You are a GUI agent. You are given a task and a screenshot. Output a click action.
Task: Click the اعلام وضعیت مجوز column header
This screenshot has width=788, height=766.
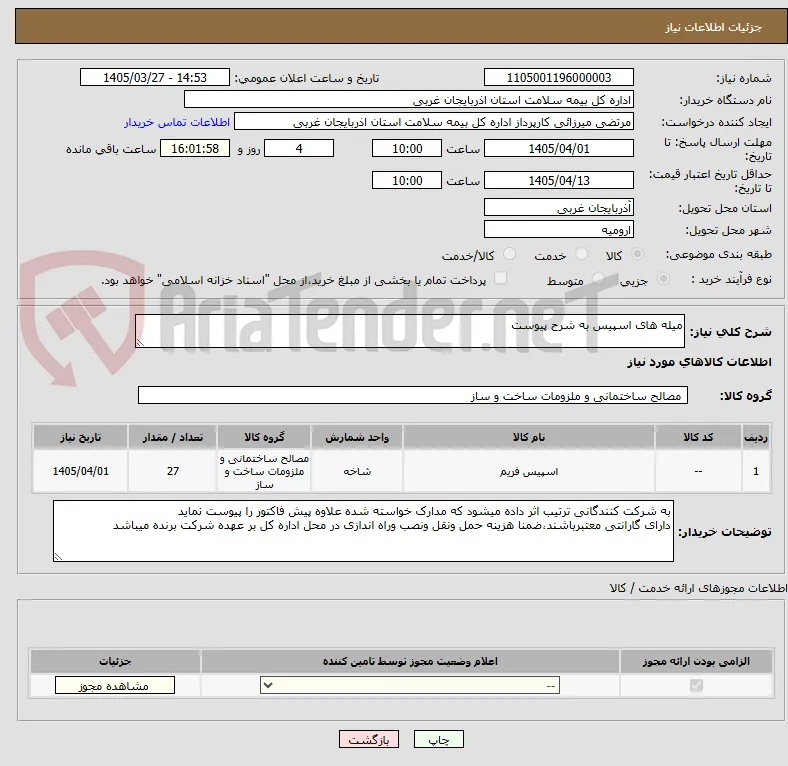click(x=410, y=661)
